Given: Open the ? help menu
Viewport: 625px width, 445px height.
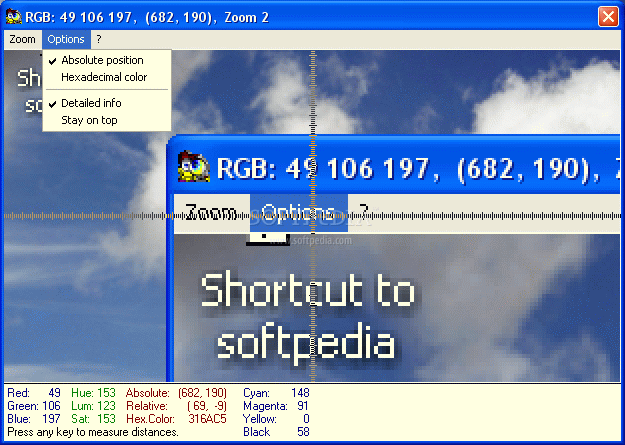Looking at the screenshot, I should coord(98,39).
